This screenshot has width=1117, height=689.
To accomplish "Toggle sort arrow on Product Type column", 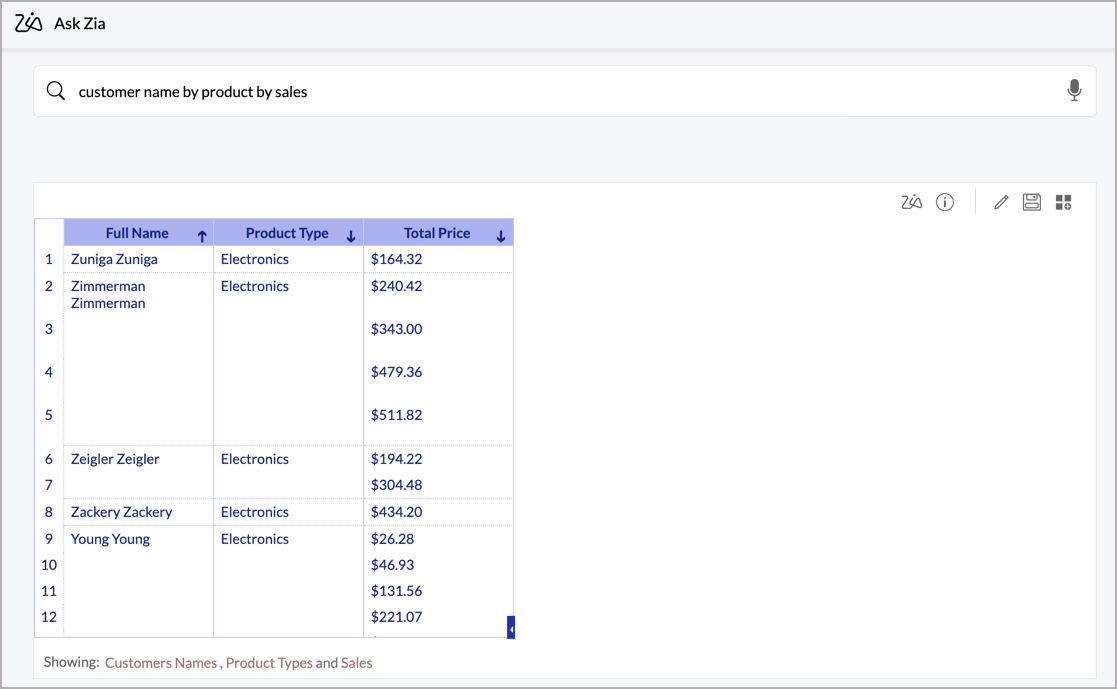I will click(351, 237).
